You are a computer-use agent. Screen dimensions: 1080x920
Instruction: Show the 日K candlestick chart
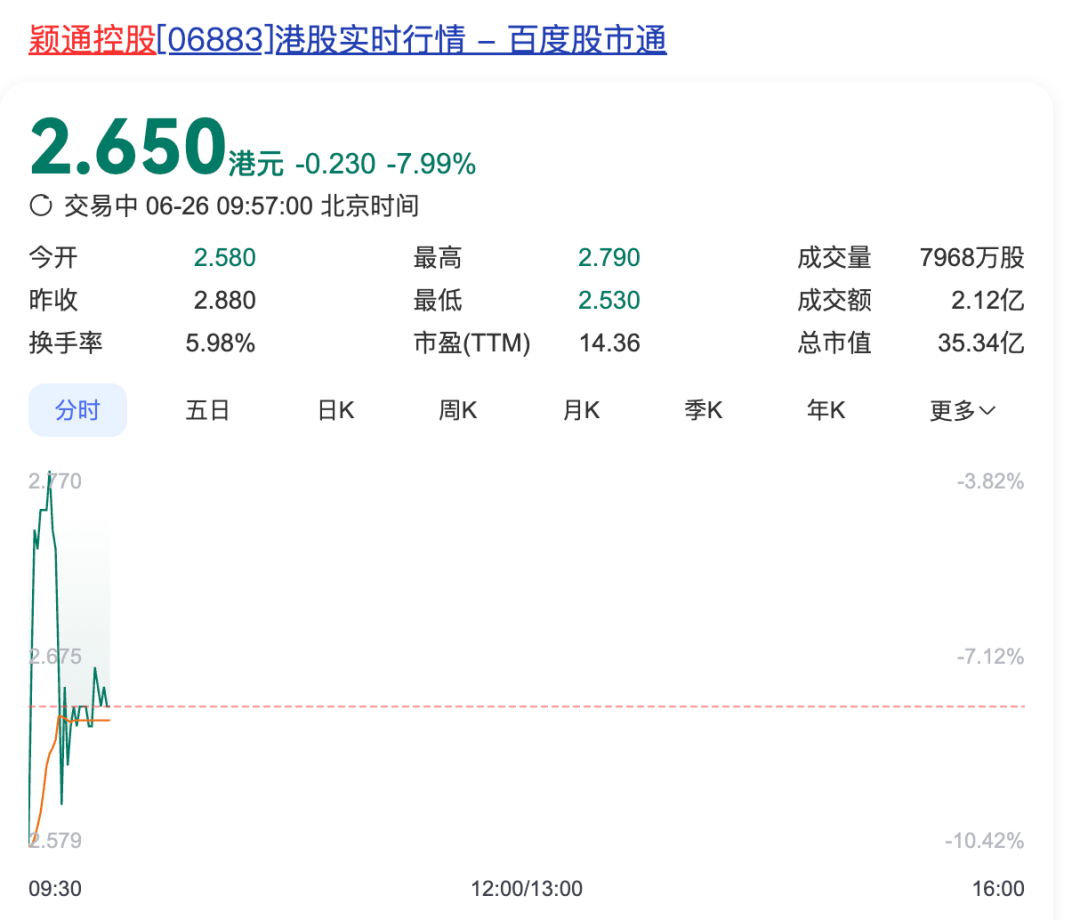pyautogui.click(x=336, y=410)
